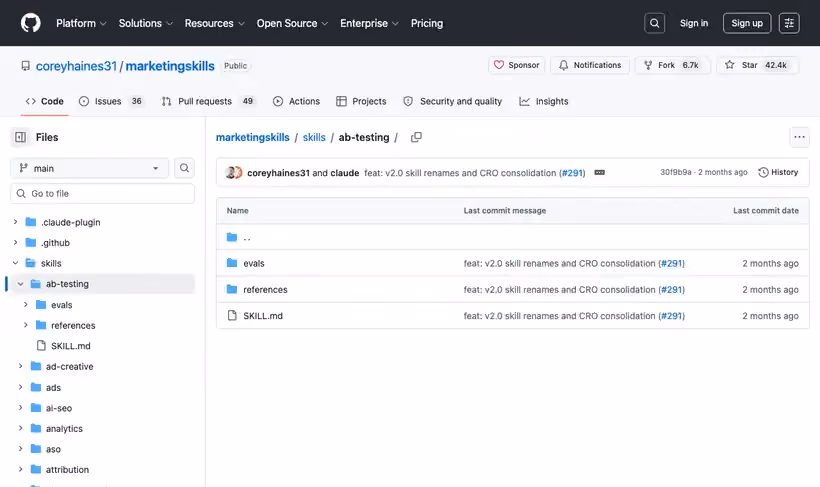Click the history clock icon
This screenshot has width=820, height=487.
point(763,172)
